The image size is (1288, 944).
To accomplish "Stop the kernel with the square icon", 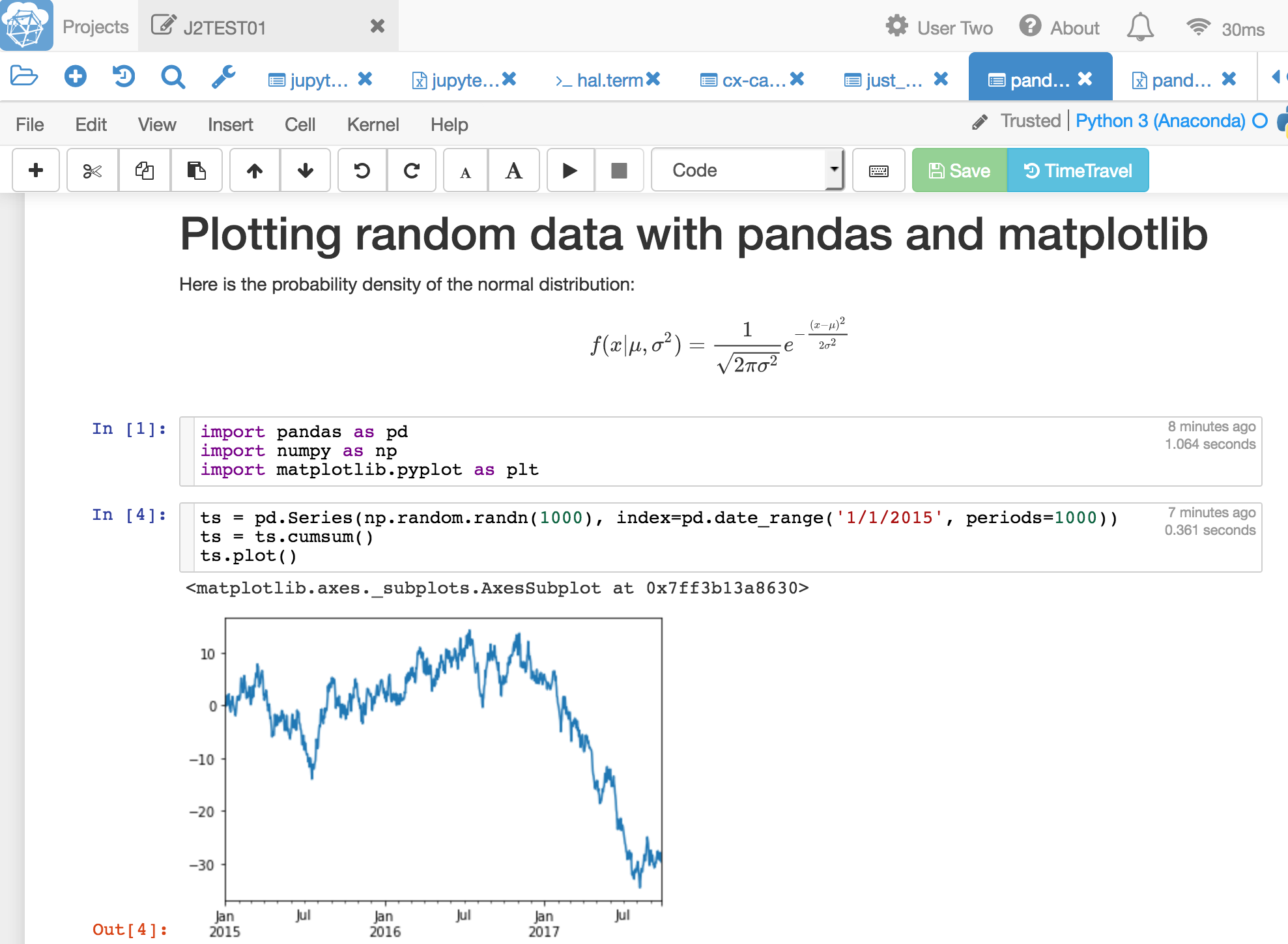I will (619, 171).
